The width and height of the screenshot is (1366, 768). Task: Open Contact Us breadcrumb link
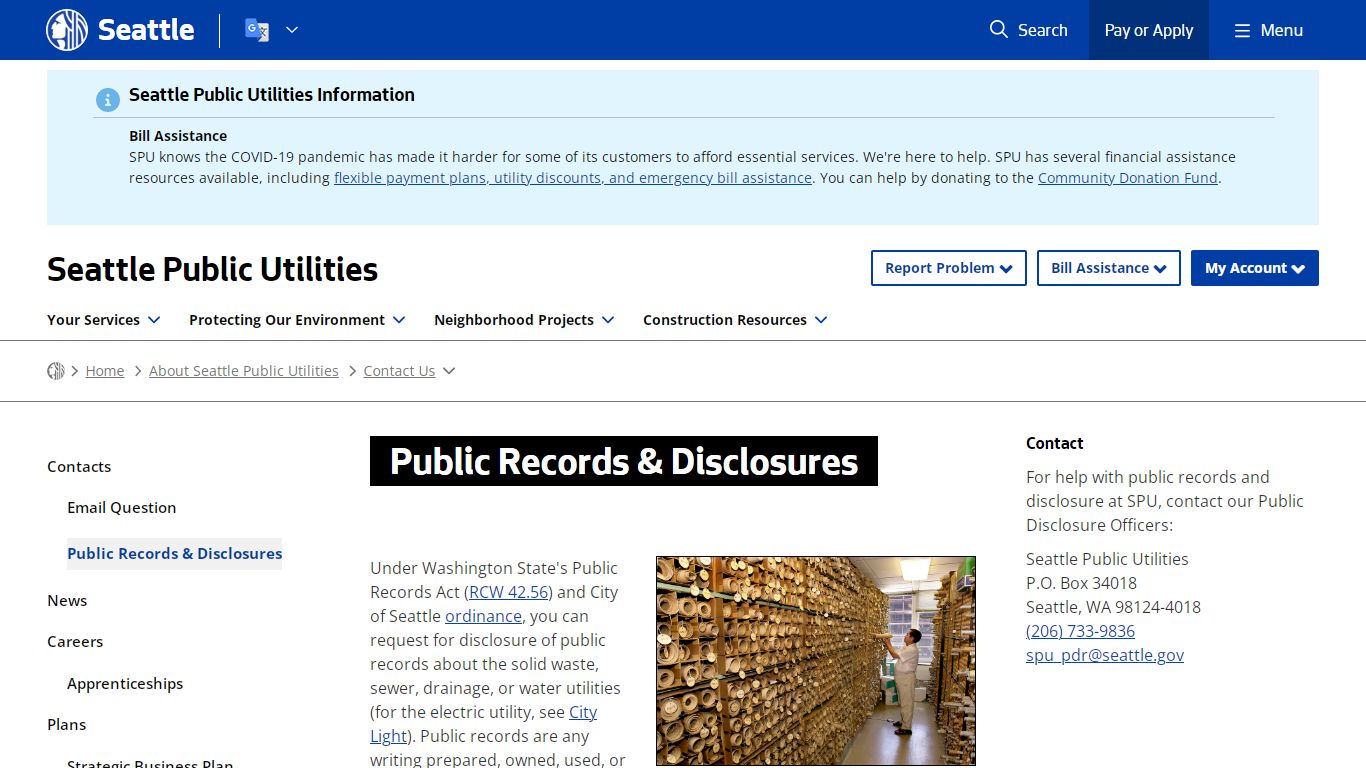point(399,371)
